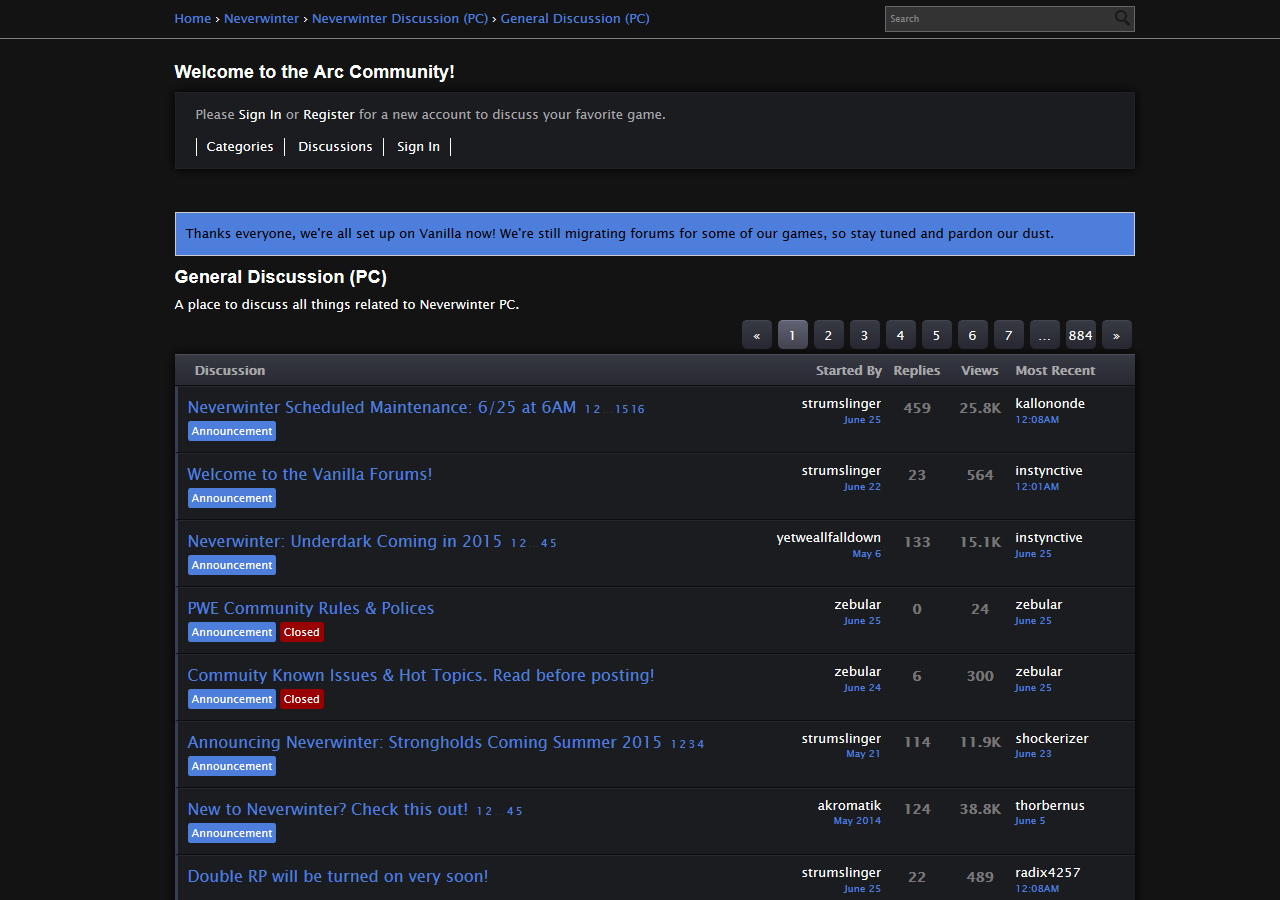The width and height of the screenshot is (1280, 900).
Task: Click the Sign In link in the welcome message
Action: click(259, 114)
